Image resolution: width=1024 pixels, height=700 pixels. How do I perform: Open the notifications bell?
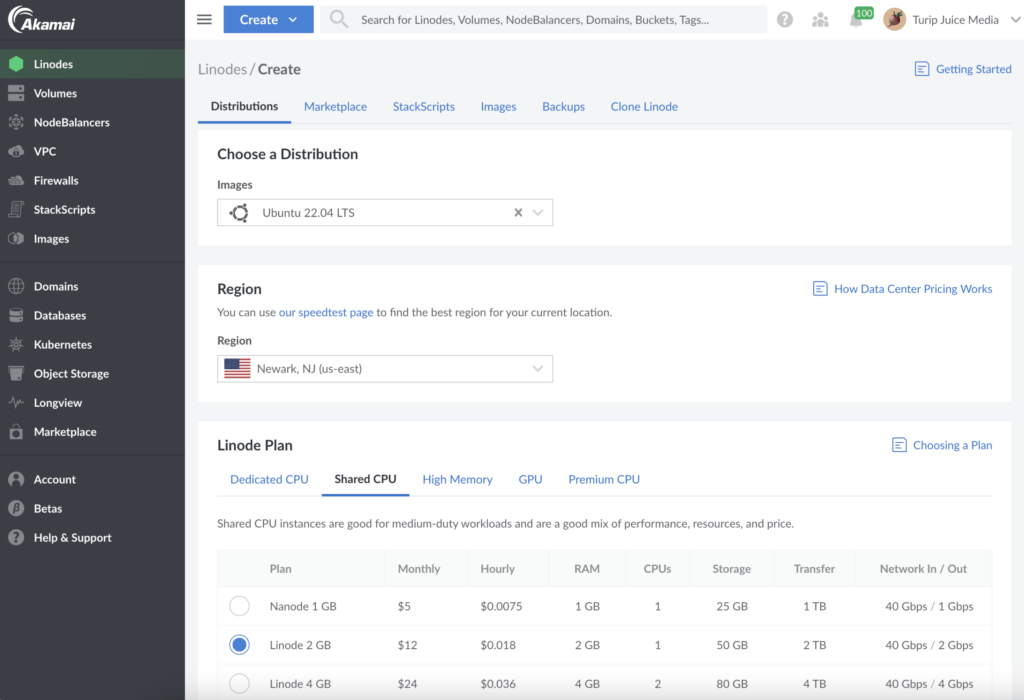point(857,19)
